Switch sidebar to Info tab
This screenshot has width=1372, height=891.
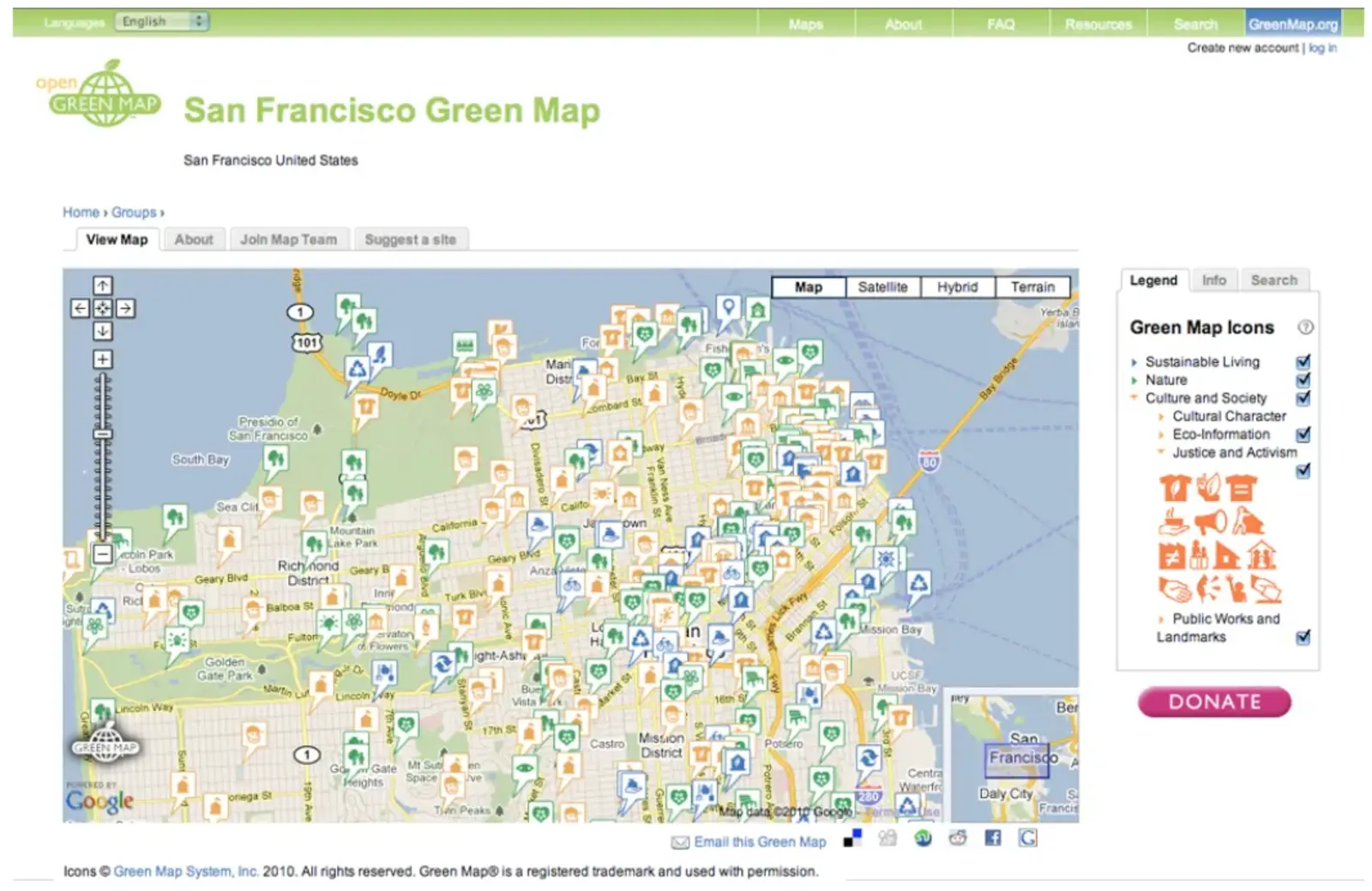tap(1213, 280)
